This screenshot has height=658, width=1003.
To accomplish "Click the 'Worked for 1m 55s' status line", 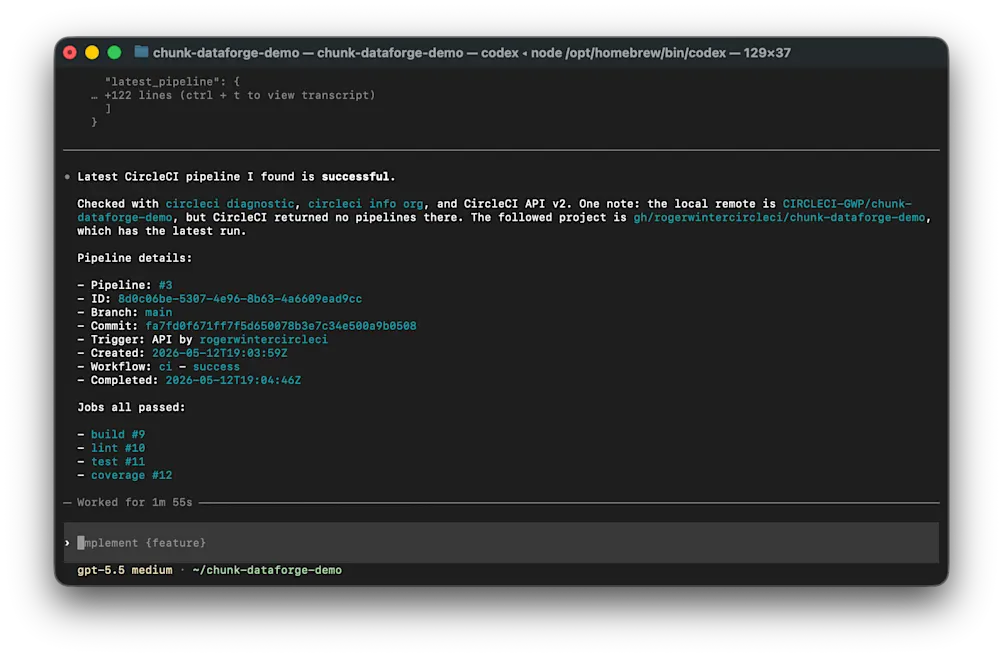I will [134, 503].
